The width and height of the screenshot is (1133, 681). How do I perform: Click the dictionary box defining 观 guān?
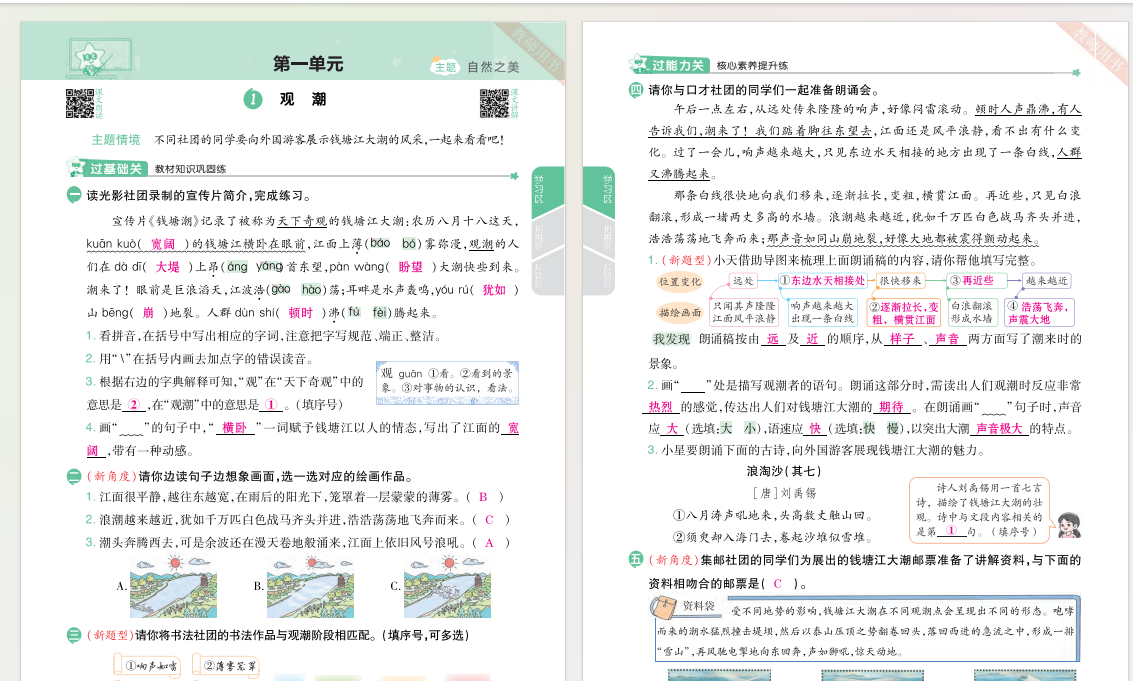[x=447, y=381]
